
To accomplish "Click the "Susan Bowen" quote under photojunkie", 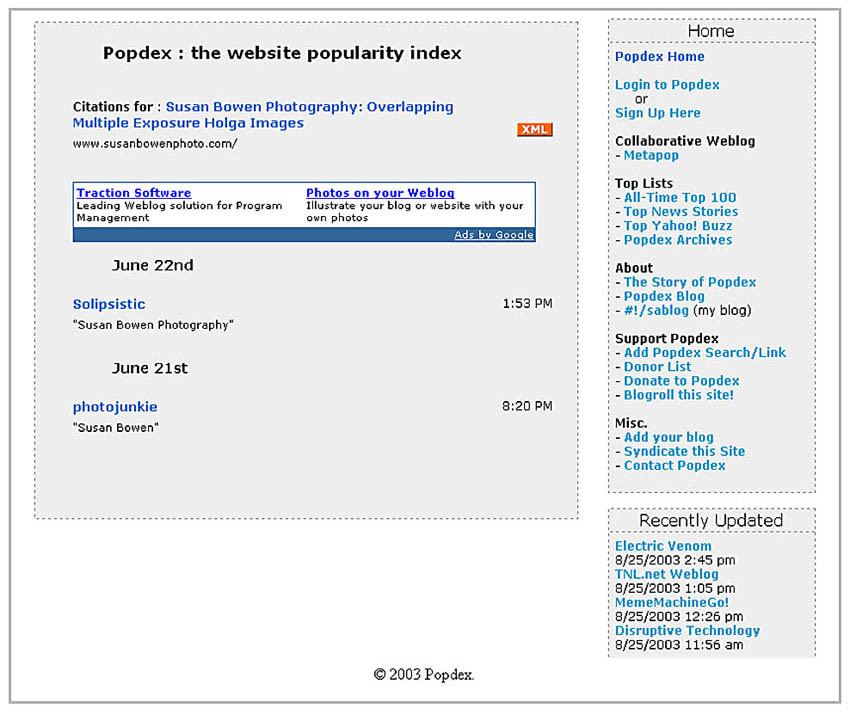I will click(x=115, y=427).
